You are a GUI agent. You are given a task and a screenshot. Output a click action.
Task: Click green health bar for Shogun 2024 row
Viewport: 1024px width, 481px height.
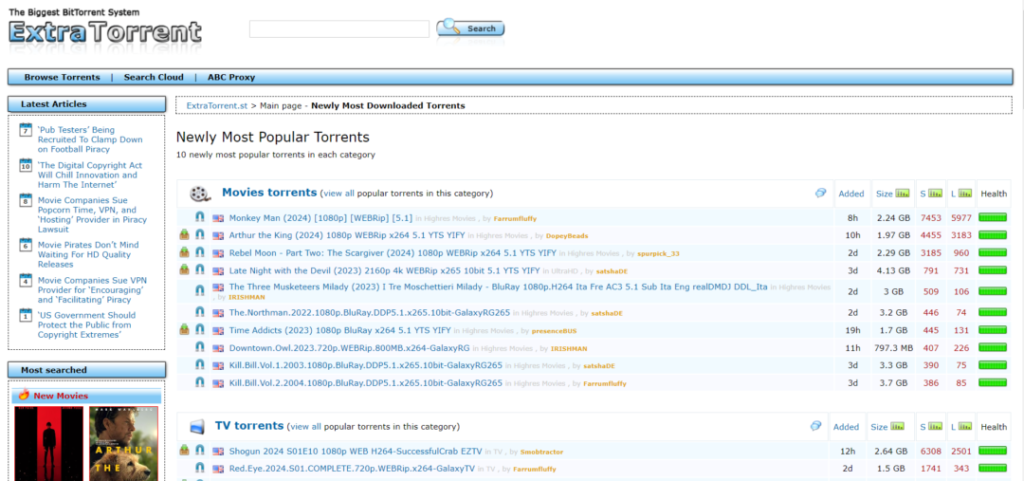(x=993, y=450)
